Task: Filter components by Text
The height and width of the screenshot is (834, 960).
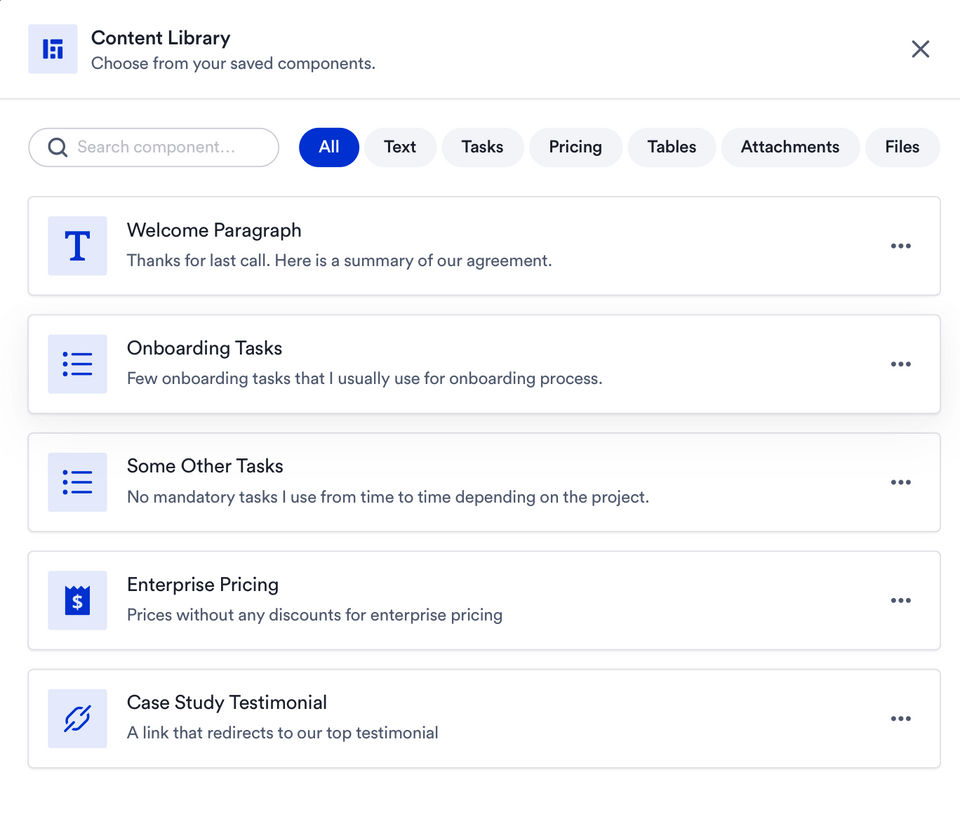Action: coord(400,147)
